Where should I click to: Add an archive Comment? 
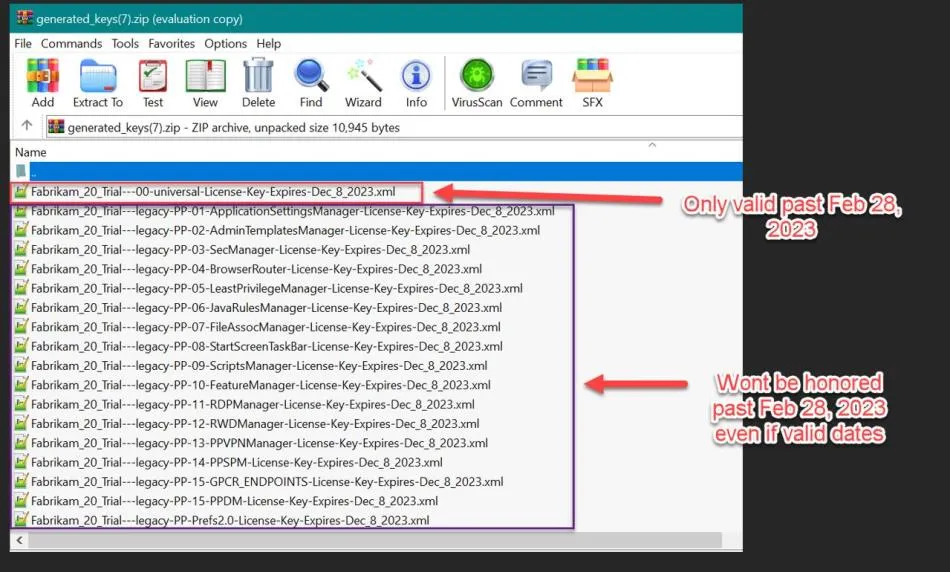tap(536, 82)
